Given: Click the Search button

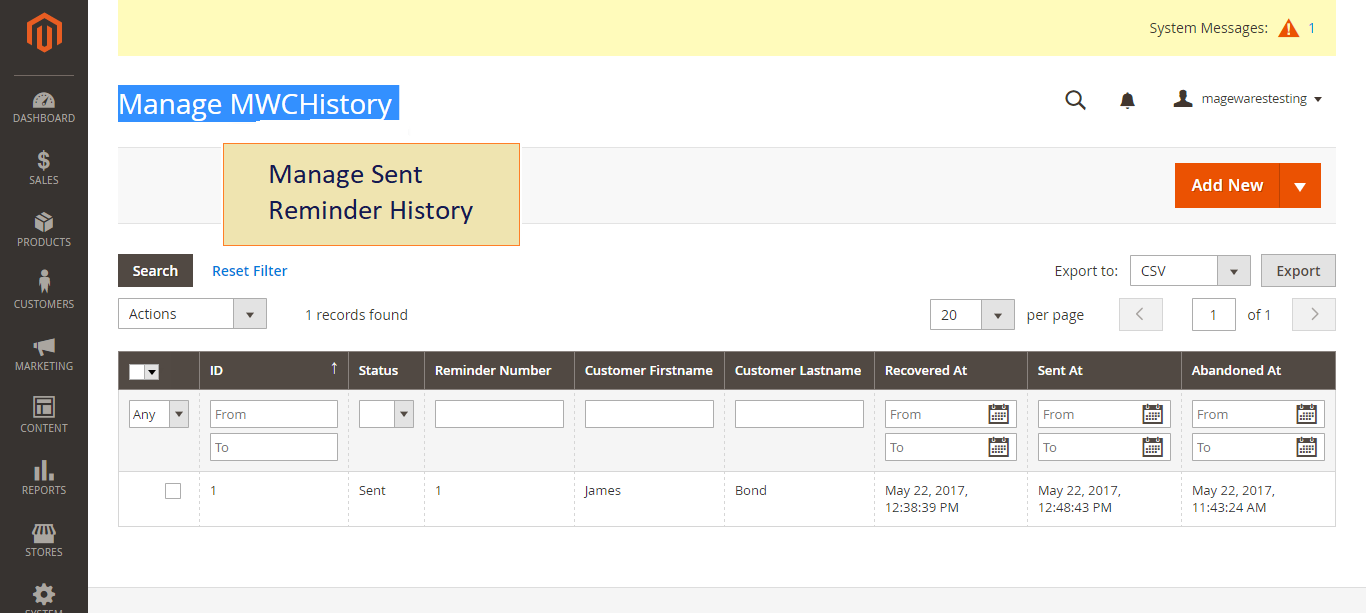Looking at the screenshot, I should pos(155,271).
